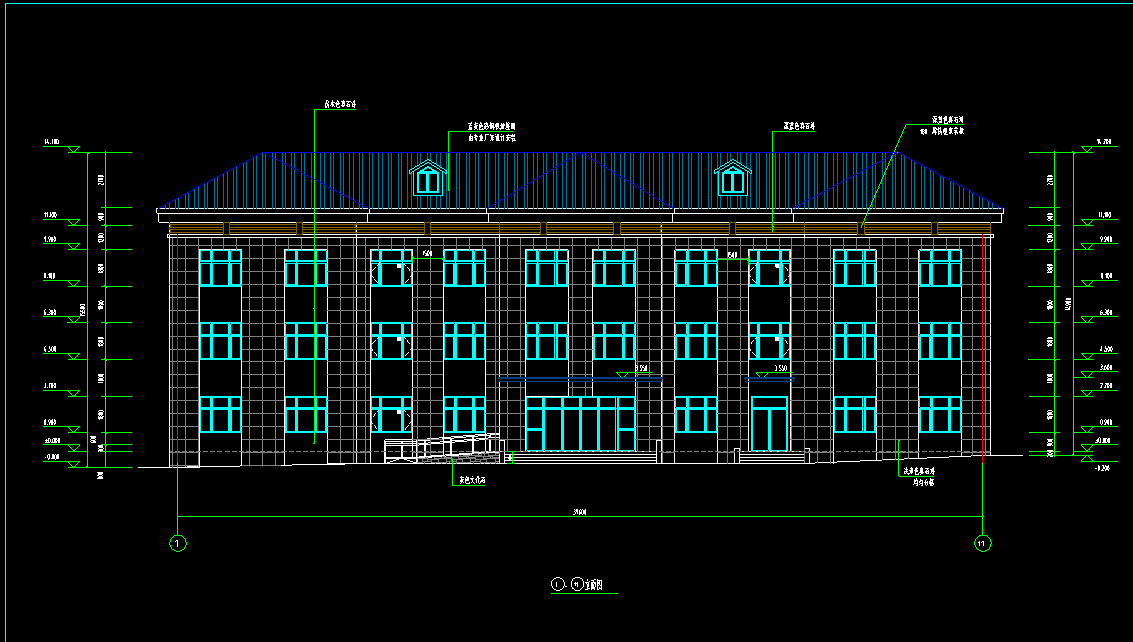Click the ±0.000 elevation marker on the right

pos(1105,440)
